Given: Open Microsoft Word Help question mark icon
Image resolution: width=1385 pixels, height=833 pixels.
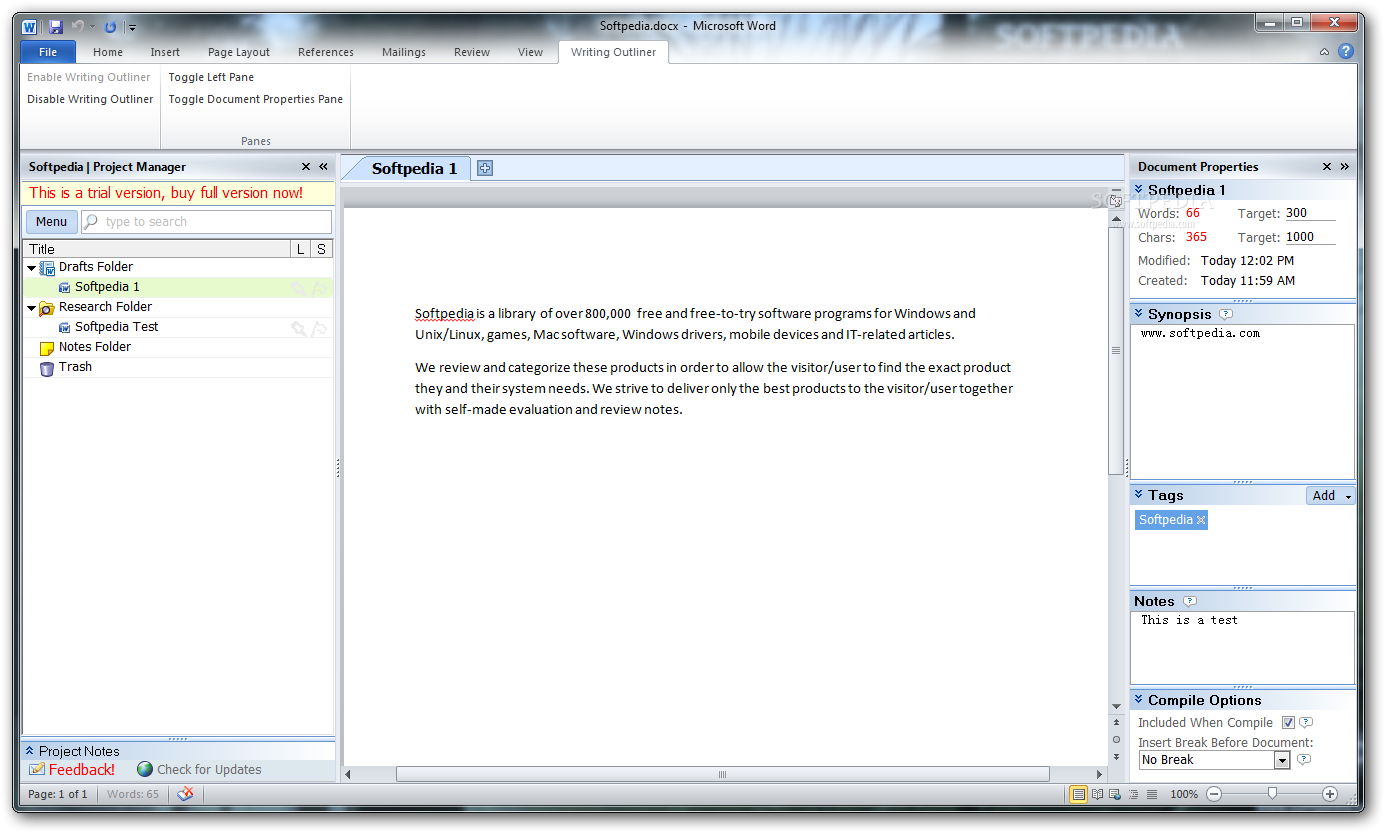Looking at the screenshot, I should pos(1346,52).
